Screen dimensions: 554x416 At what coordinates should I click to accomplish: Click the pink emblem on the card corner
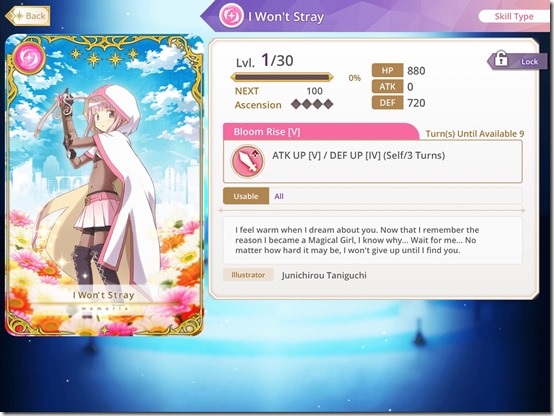(x=29, y=57)
